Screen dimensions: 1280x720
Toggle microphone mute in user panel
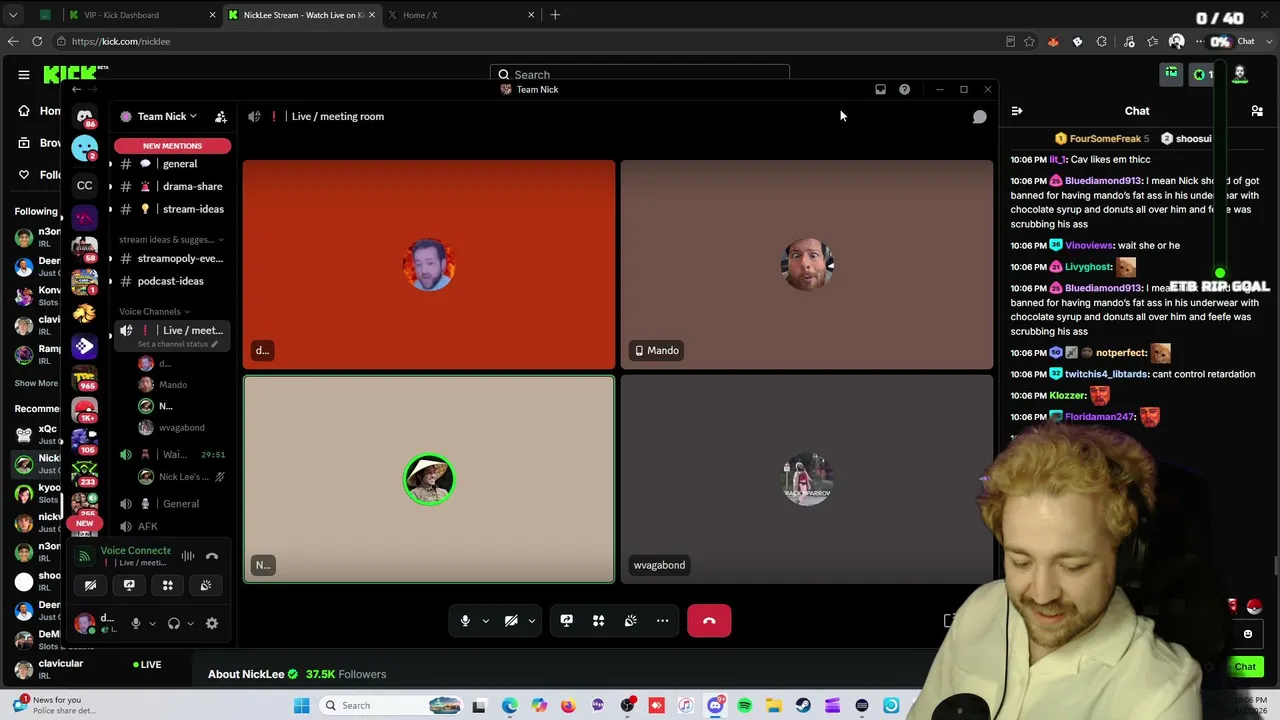pos(136,623)
